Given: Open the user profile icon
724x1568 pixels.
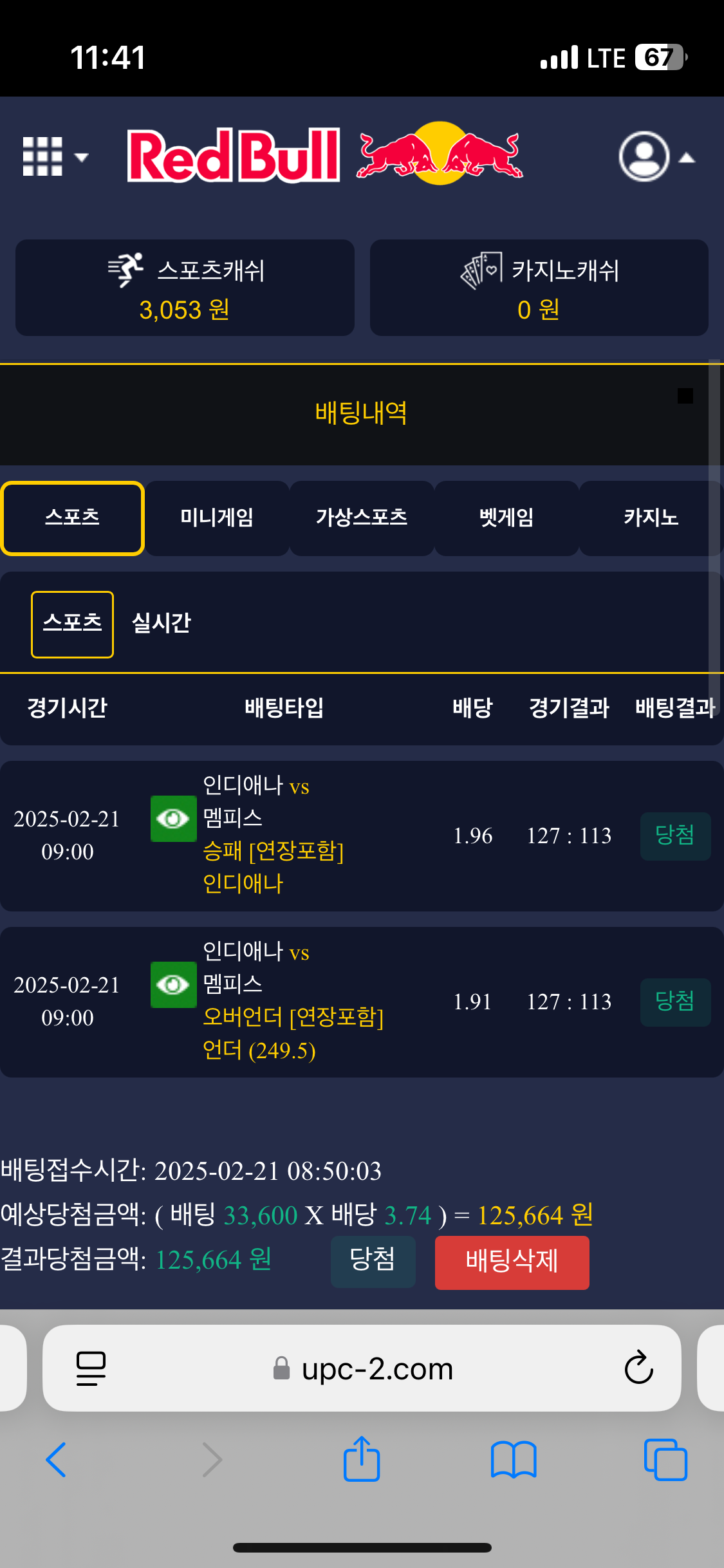Looking at the screenshot, I should tap(644, 156).
